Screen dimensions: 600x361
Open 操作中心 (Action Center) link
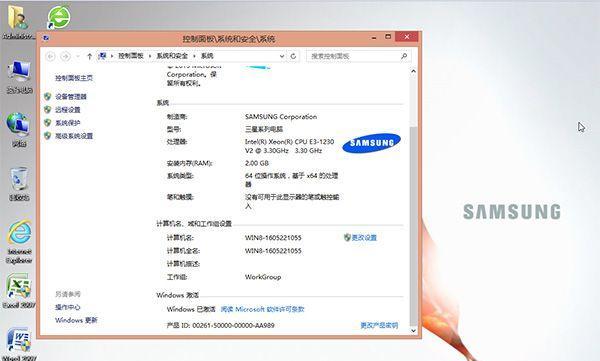click(68, 307)
